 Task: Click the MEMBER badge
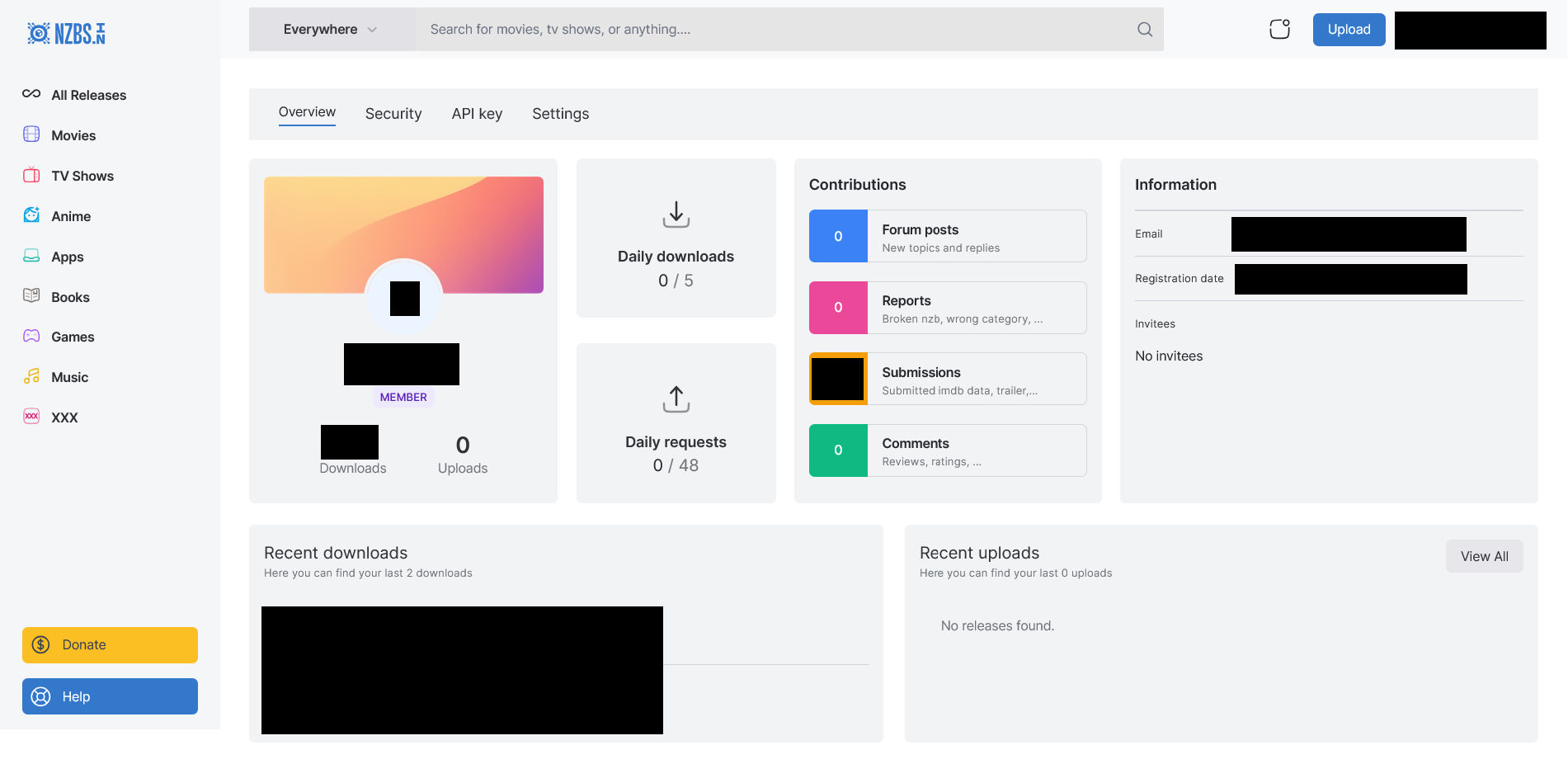[403, 397]
